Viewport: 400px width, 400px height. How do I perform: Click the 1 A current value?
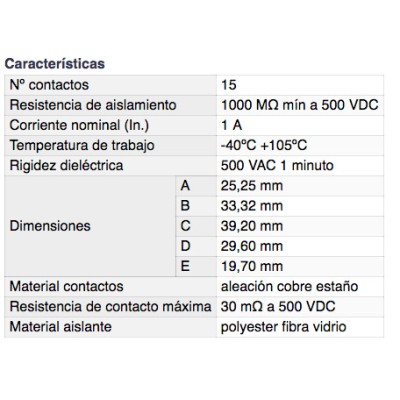pos(232,125)
